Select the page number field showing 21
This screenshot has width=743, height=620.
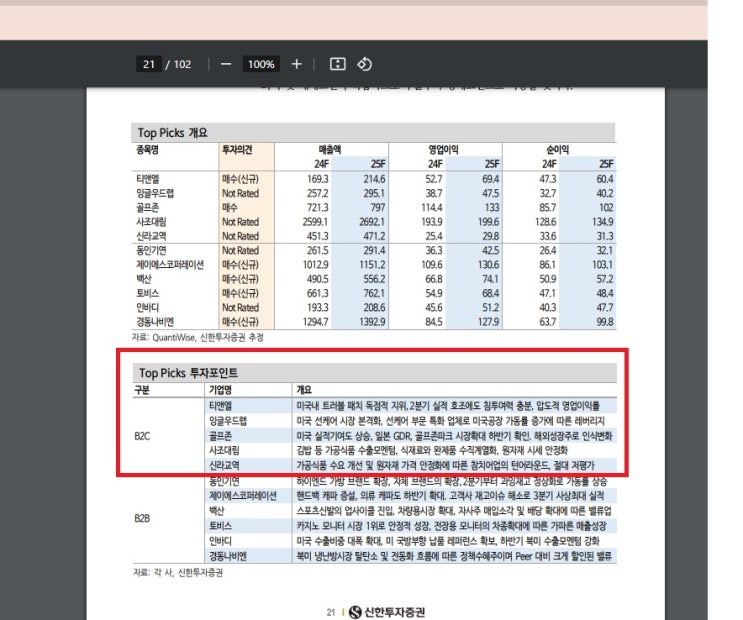click(149, 64)
